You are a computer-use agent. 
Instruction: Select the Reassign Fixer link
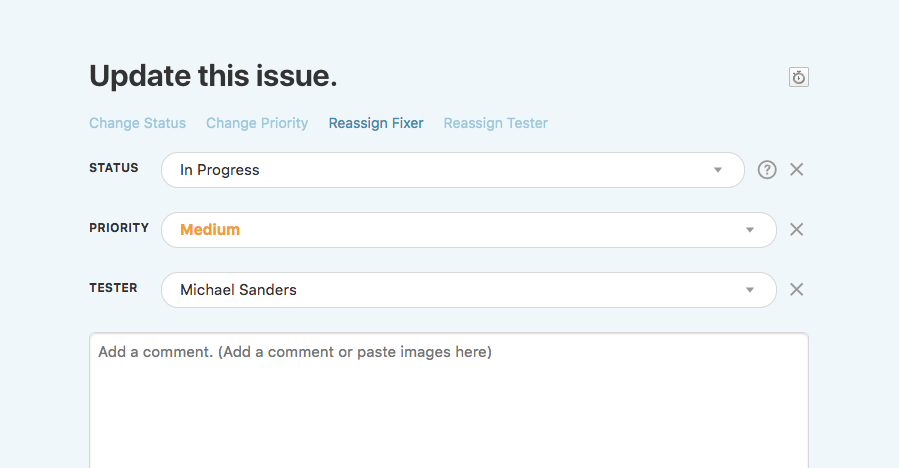pos(376,123)
